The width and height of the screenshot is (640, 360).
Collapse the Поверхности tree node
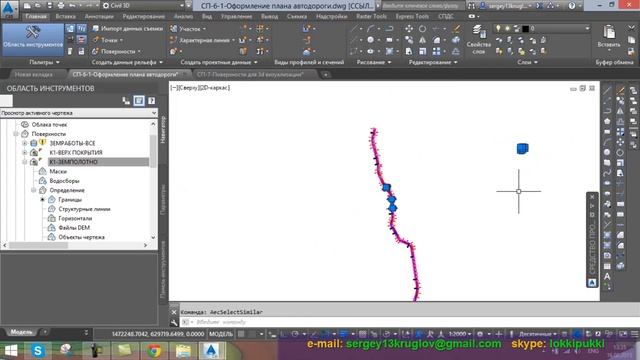(x=16, y=134)
